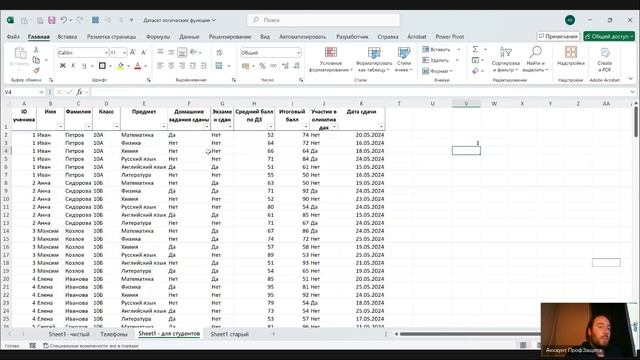Open Sort and Filter (Сортировка и фильтр)
The image size is (640, 360).
(506, 60)
